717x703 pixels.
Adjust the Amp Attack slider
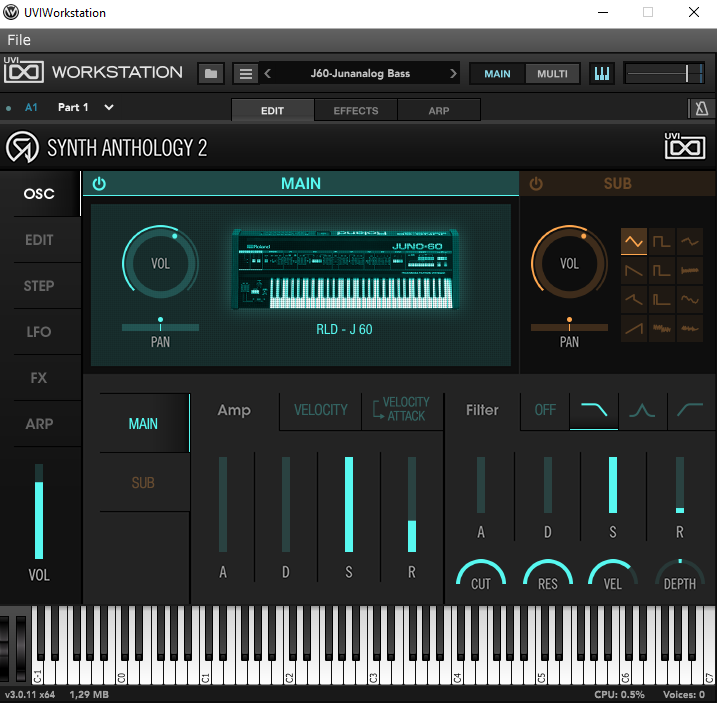[x=223, y=504]
